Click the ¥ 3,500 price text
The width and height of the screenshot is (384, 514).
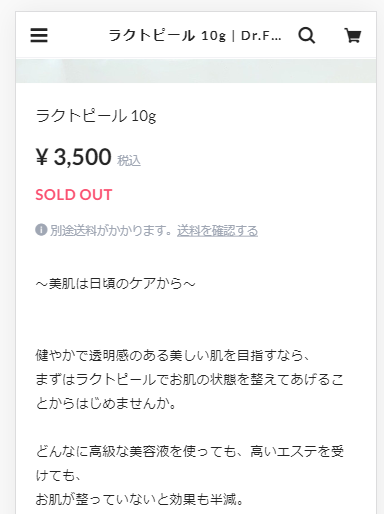point(73,157)
